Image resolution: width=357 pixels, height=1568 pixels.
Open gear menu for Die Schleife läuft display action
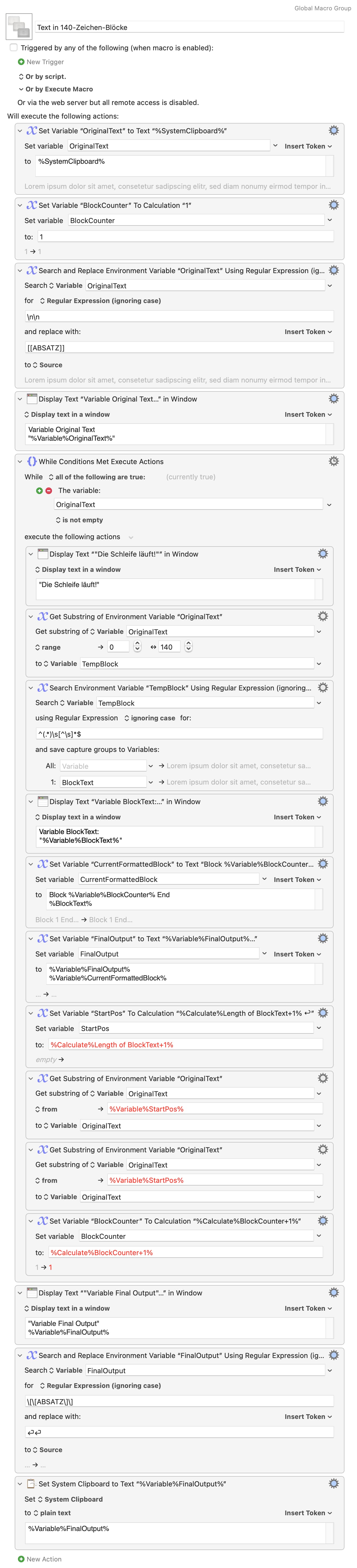(x=323, y=554)
